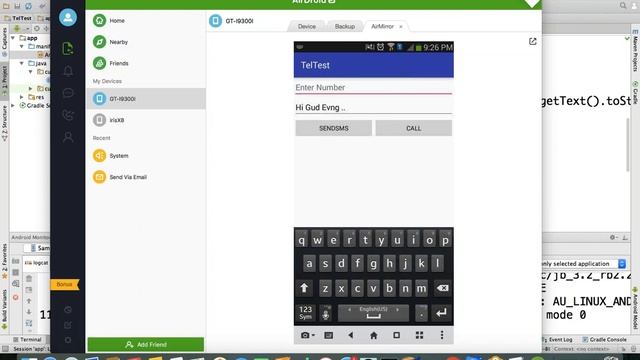
Task: Tap the microphone voice input key
Action: pyautogui.click(x=325, y=313)
